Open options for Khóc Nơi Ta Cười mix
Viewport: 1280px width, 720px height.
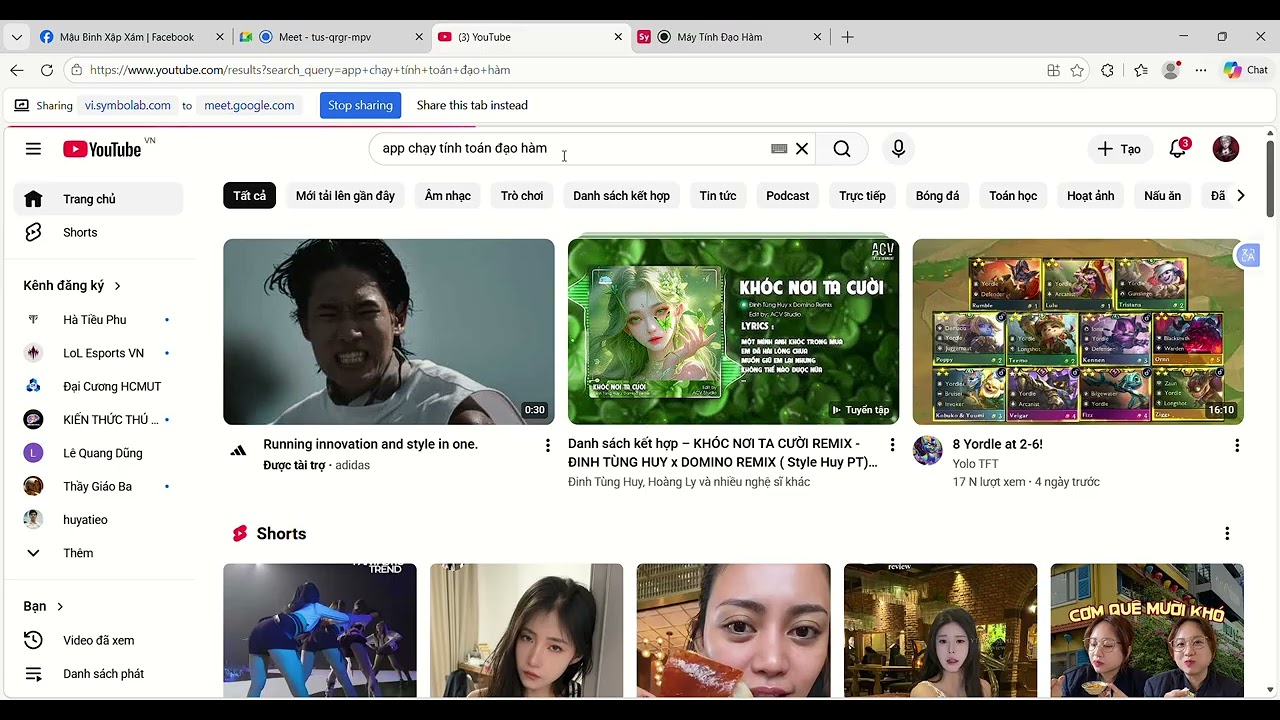pos(892,445)
